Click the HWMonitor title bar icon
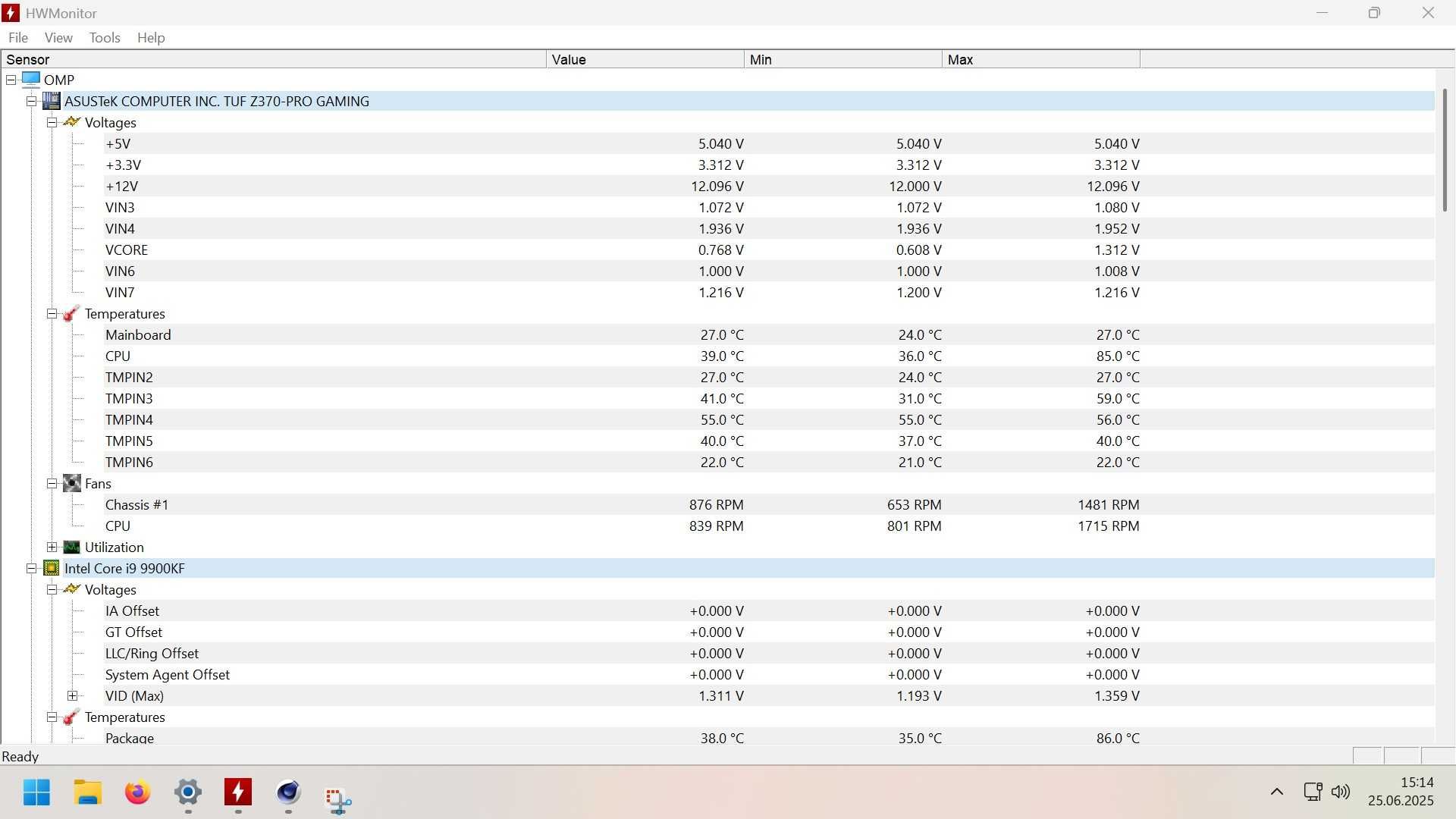Image resolution: width=1456 pixels, height=819 pixels. tap(11, 13)
